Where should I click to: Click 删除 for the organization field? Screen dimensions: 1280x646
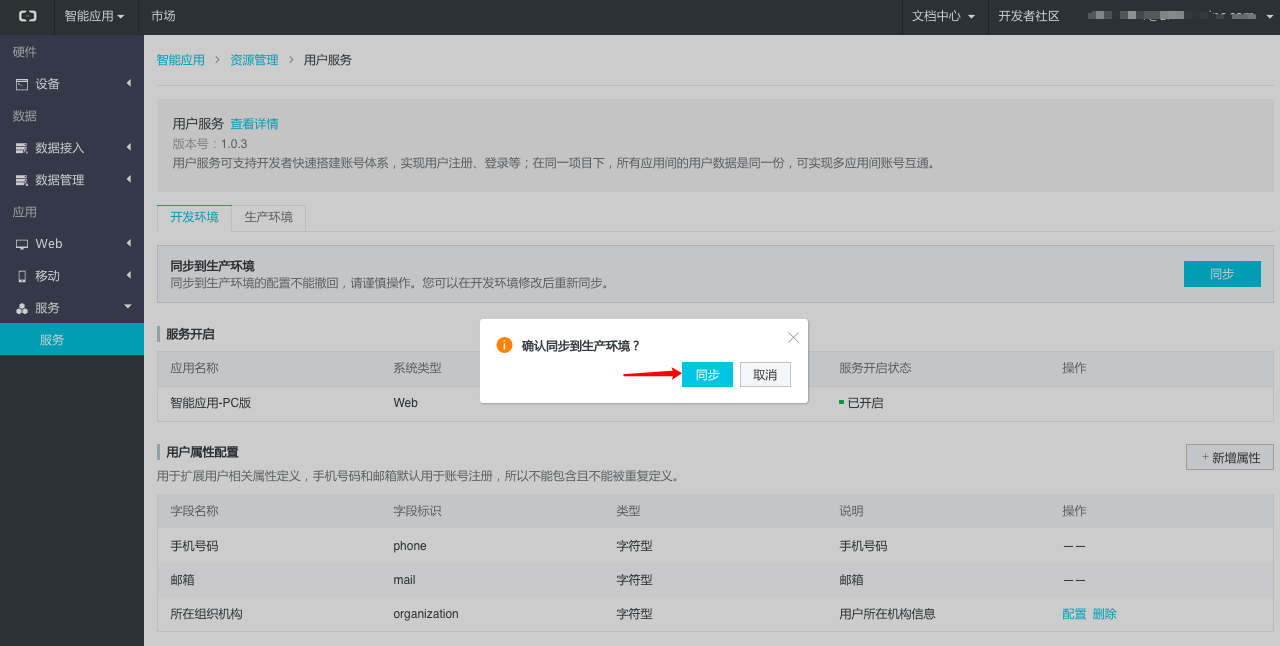coord(1104,614)
